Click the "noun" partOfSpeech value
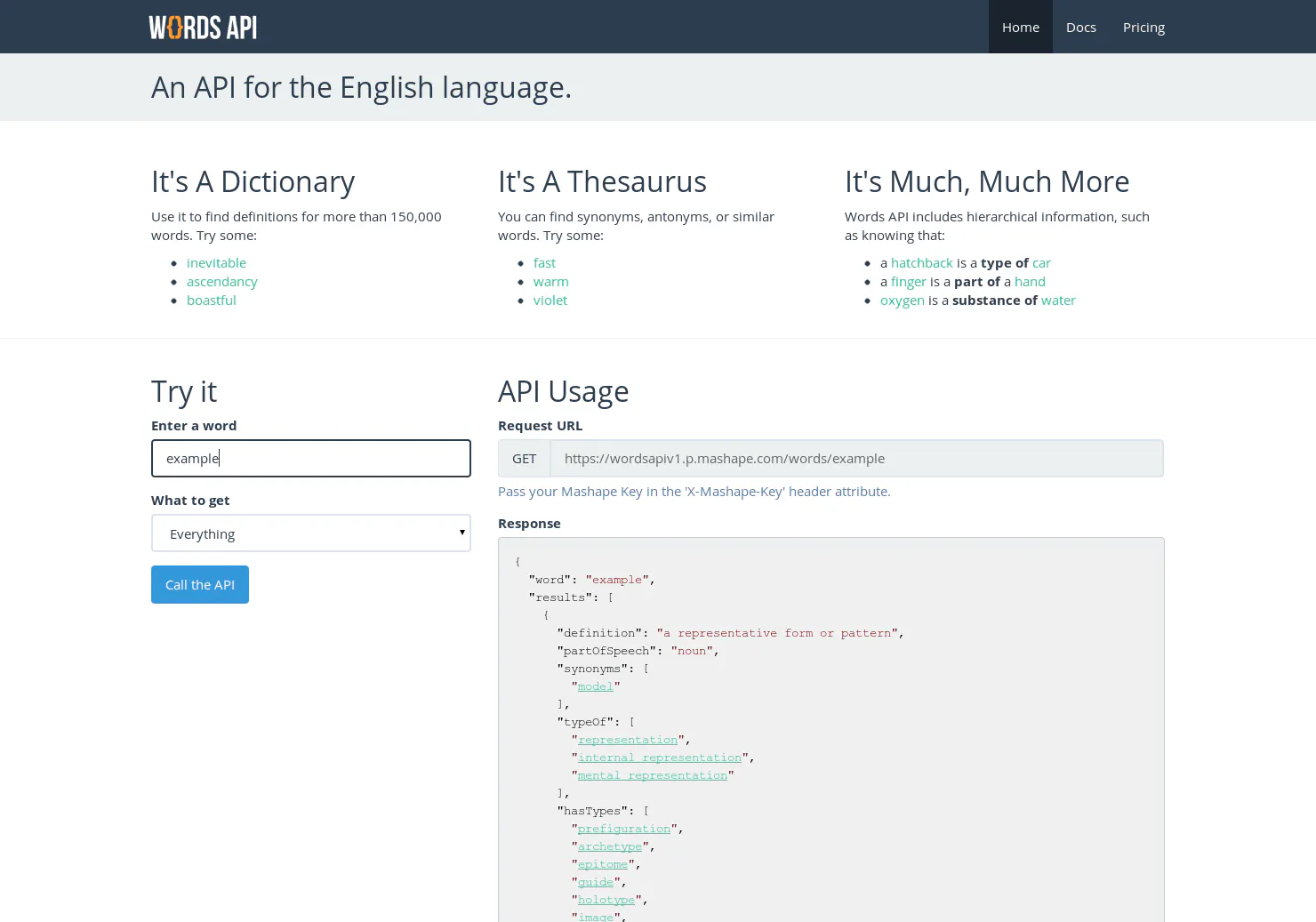Viewport: 1316px width, 922px height. (692, 651)
